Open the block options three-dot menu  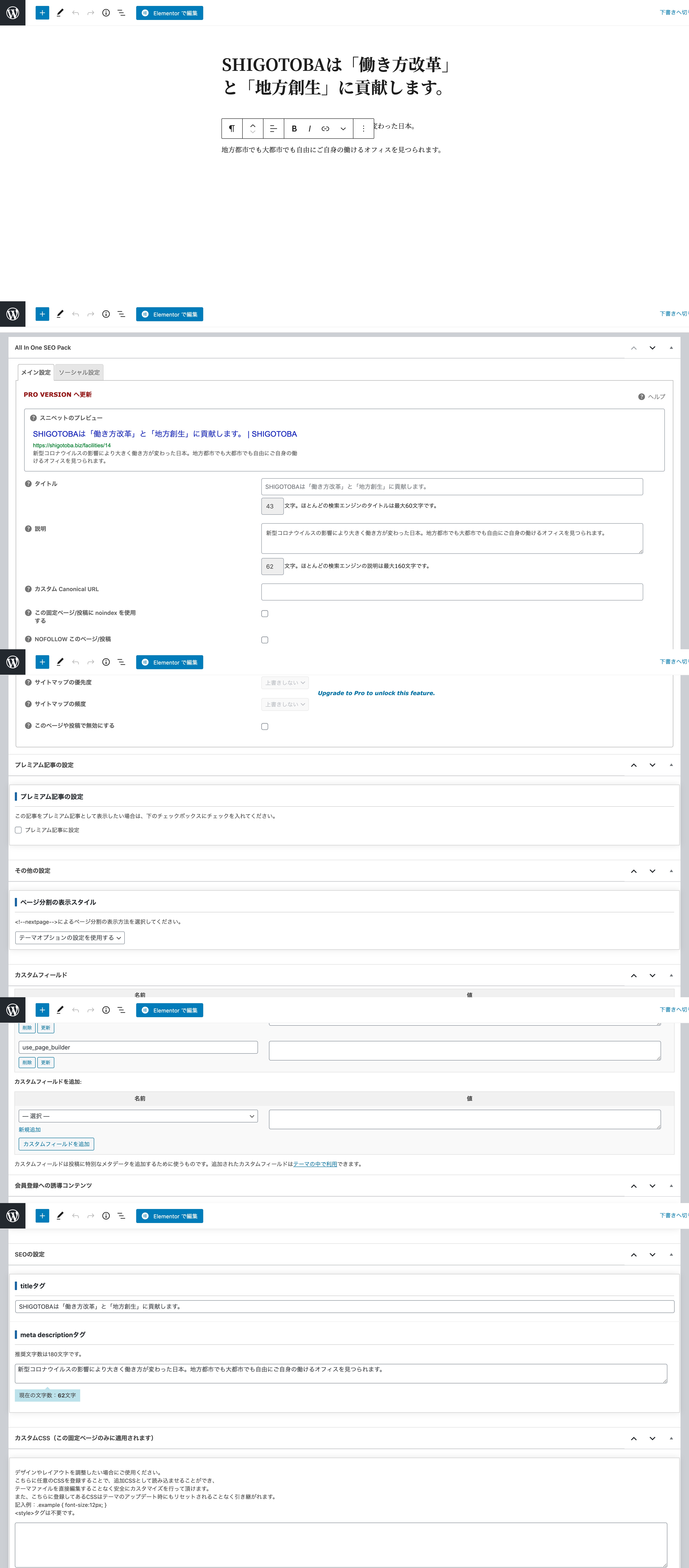[363, 128]
